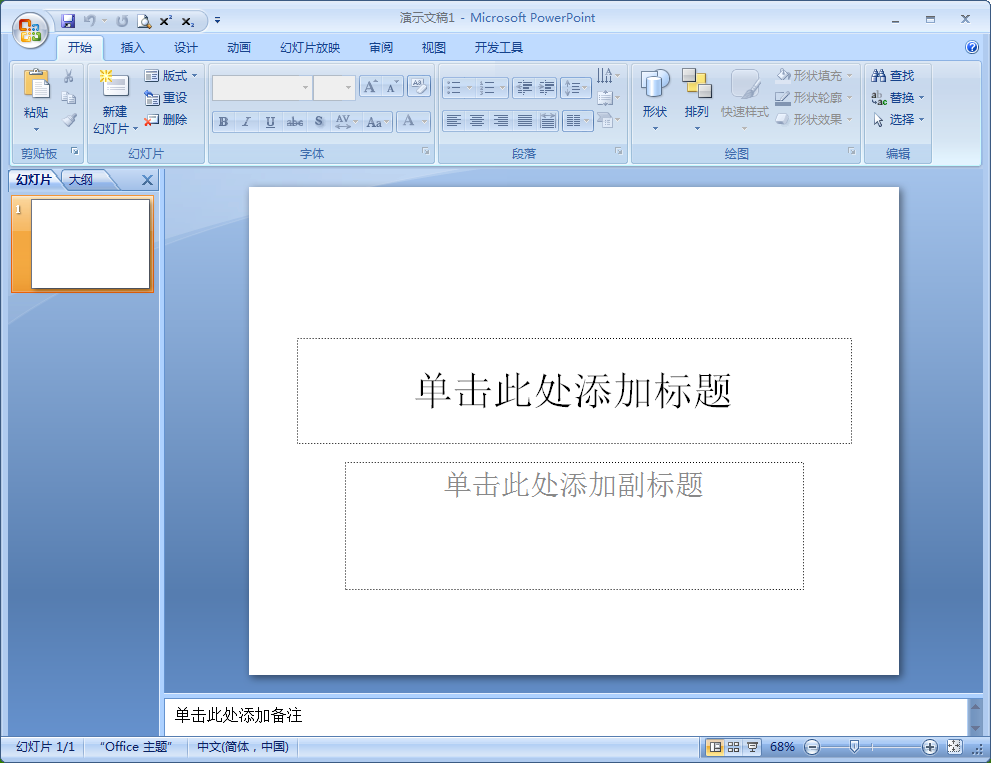Click the zoom in plus button
Viewport: 991px width, 763px height.
[929, 747]
